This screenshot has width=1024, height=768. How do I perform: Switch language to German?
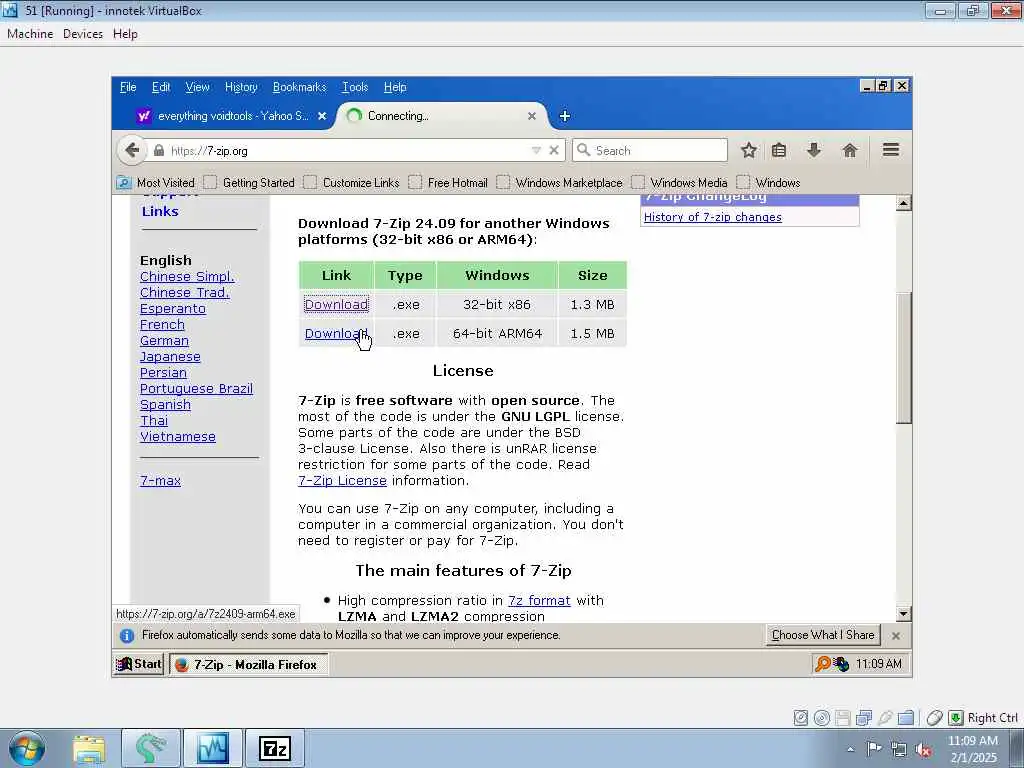tap(164, 340)
